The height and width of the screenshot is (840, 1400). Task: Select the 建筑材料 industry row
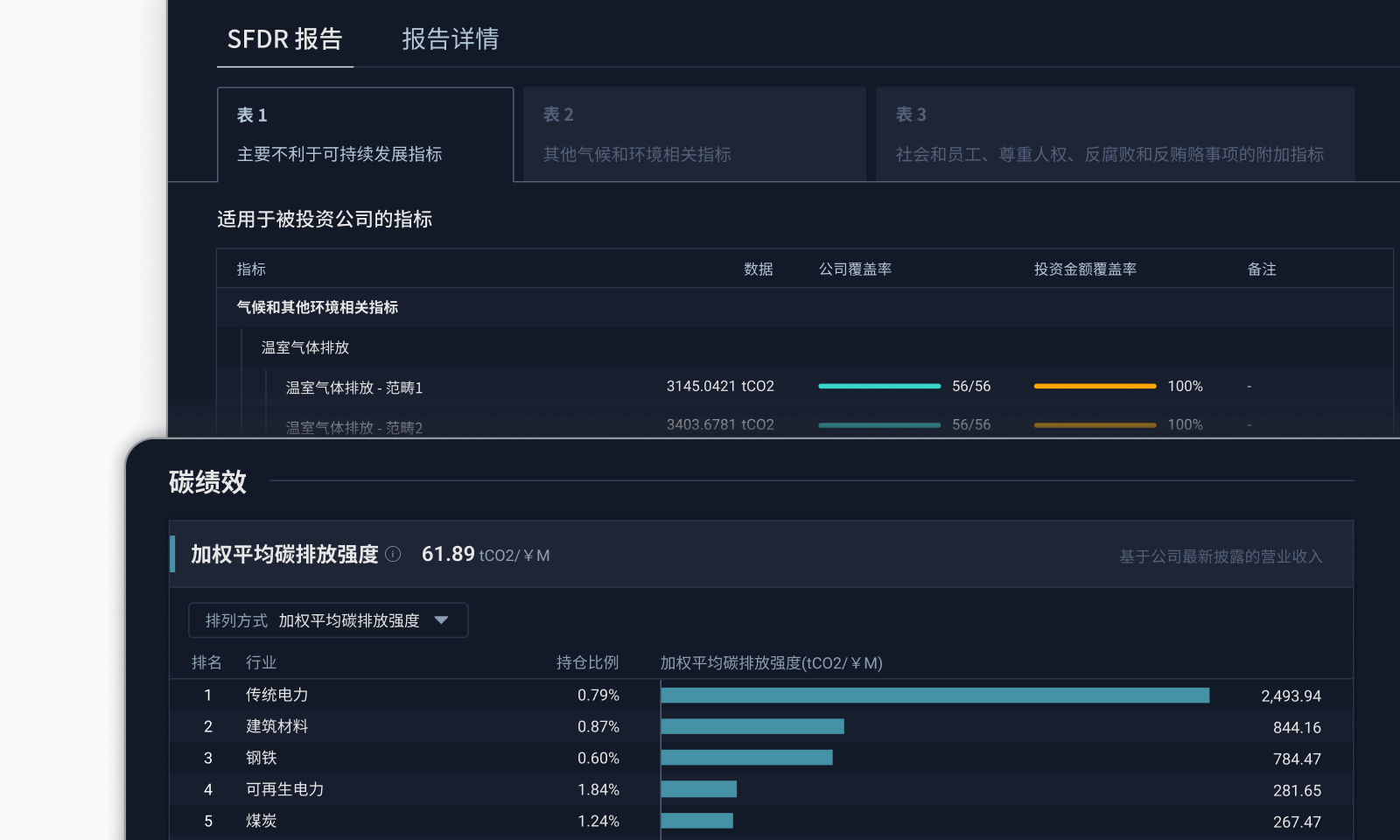tap(761, 727)
